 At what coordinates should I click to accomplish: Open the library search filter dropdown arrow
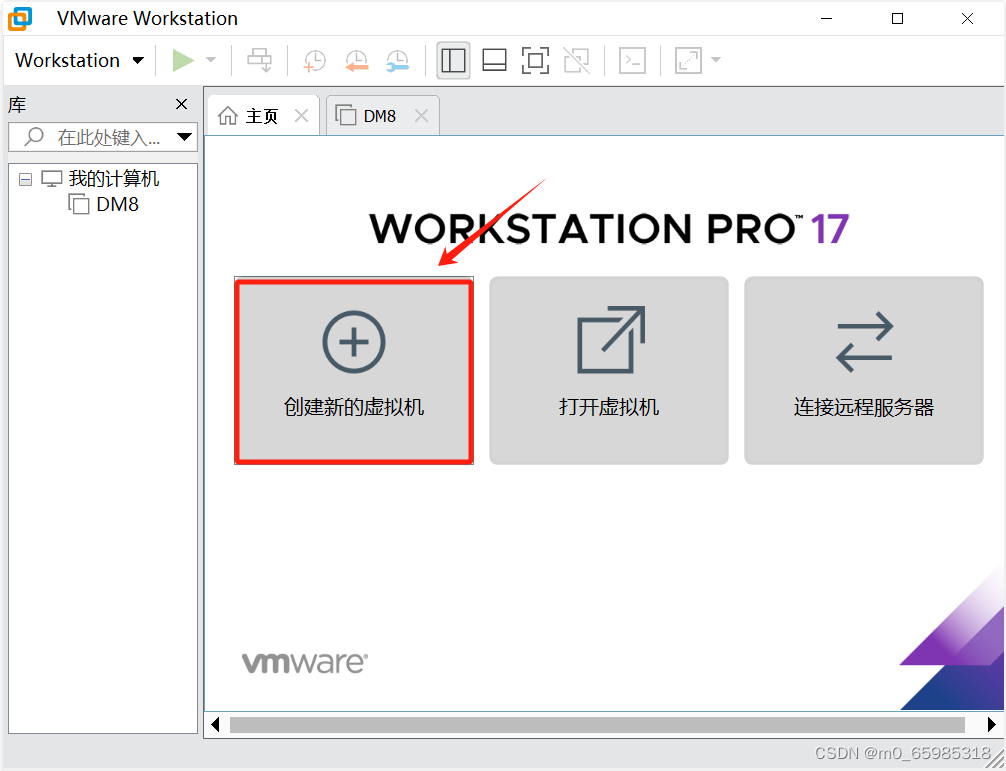(185, 137)
